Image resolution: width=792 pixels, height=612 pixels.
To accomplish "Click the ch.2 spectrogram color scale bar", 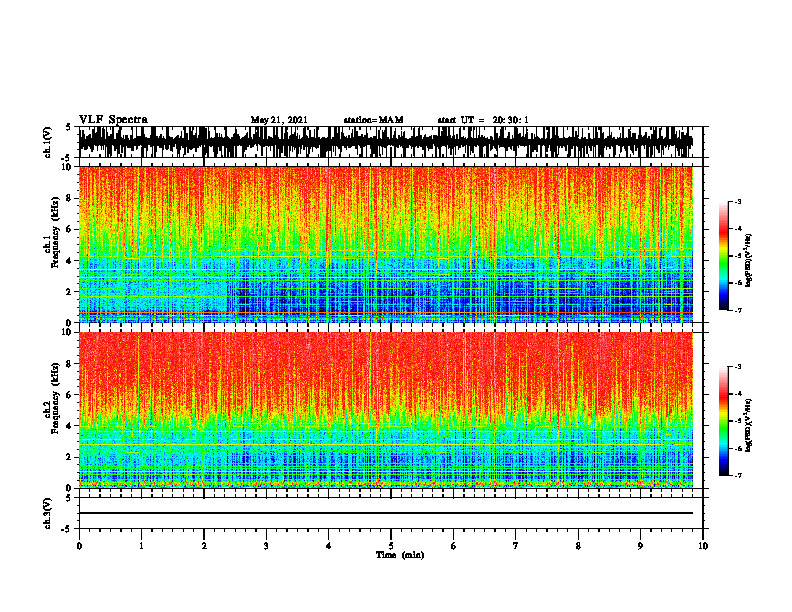I will click(723, 421).
